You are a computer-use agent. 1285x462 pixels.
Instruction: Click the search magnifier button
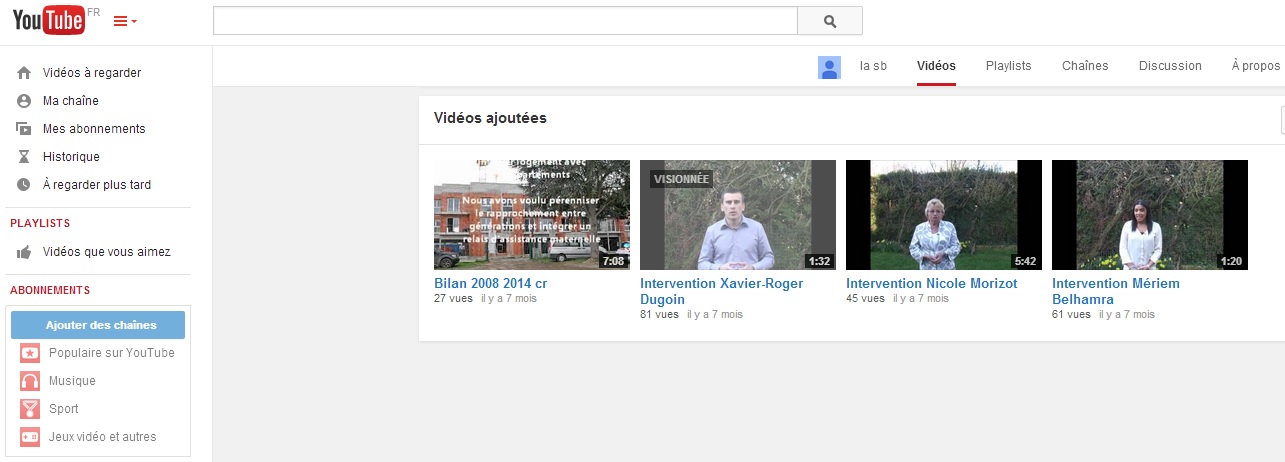point(829,21)
